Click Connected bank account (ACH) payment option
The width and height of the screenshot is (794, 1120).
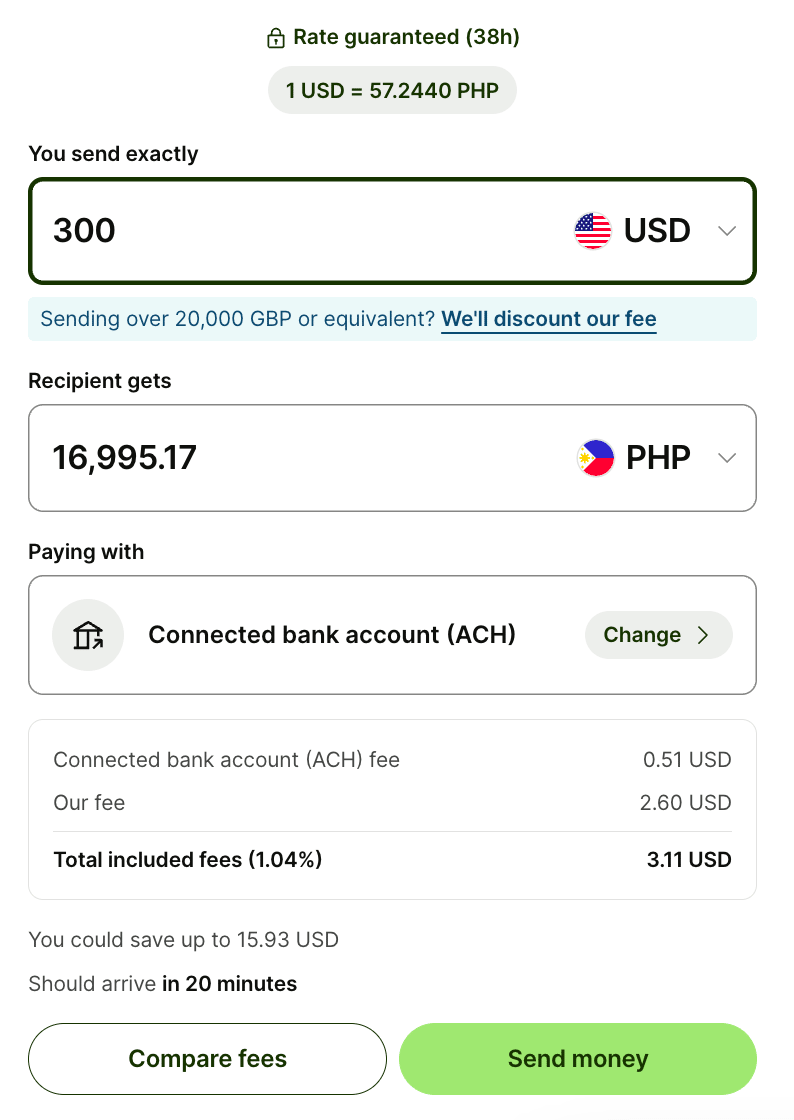[331, 635]
